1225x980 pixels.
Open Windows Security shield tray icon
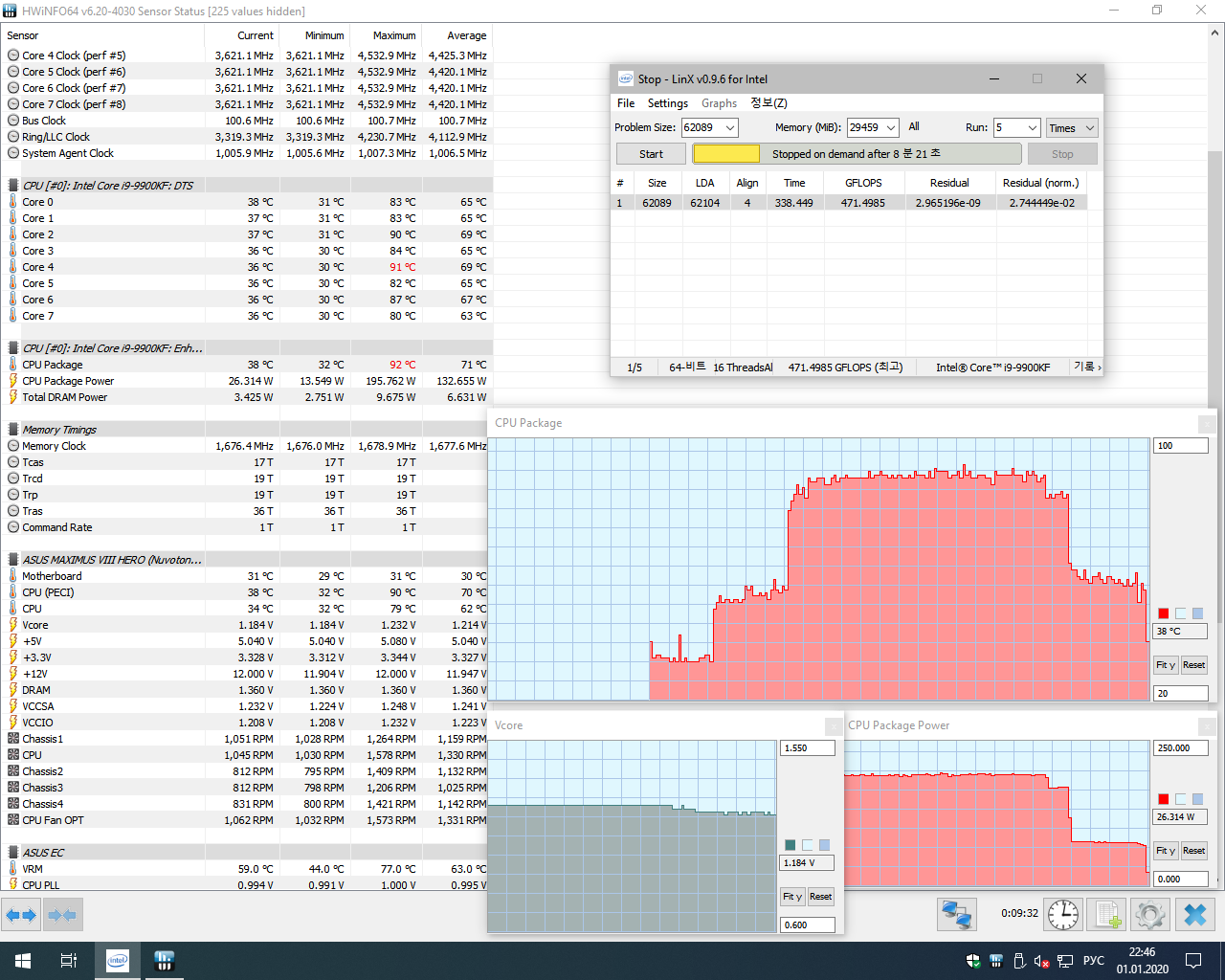973,961
